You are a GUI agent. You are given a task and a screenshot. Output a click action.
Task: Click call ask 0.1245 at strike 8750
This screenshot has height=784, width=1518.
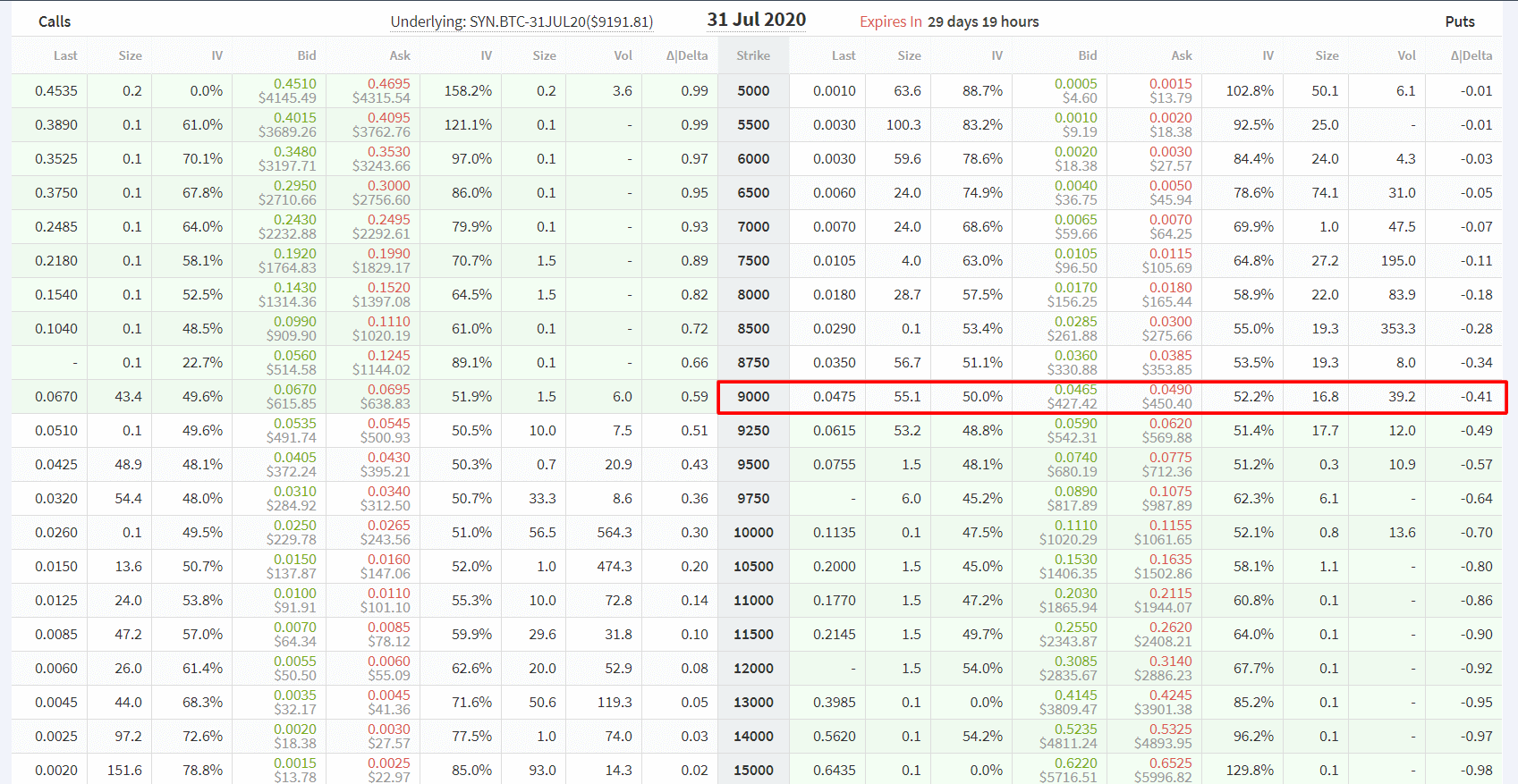(389, 356)
